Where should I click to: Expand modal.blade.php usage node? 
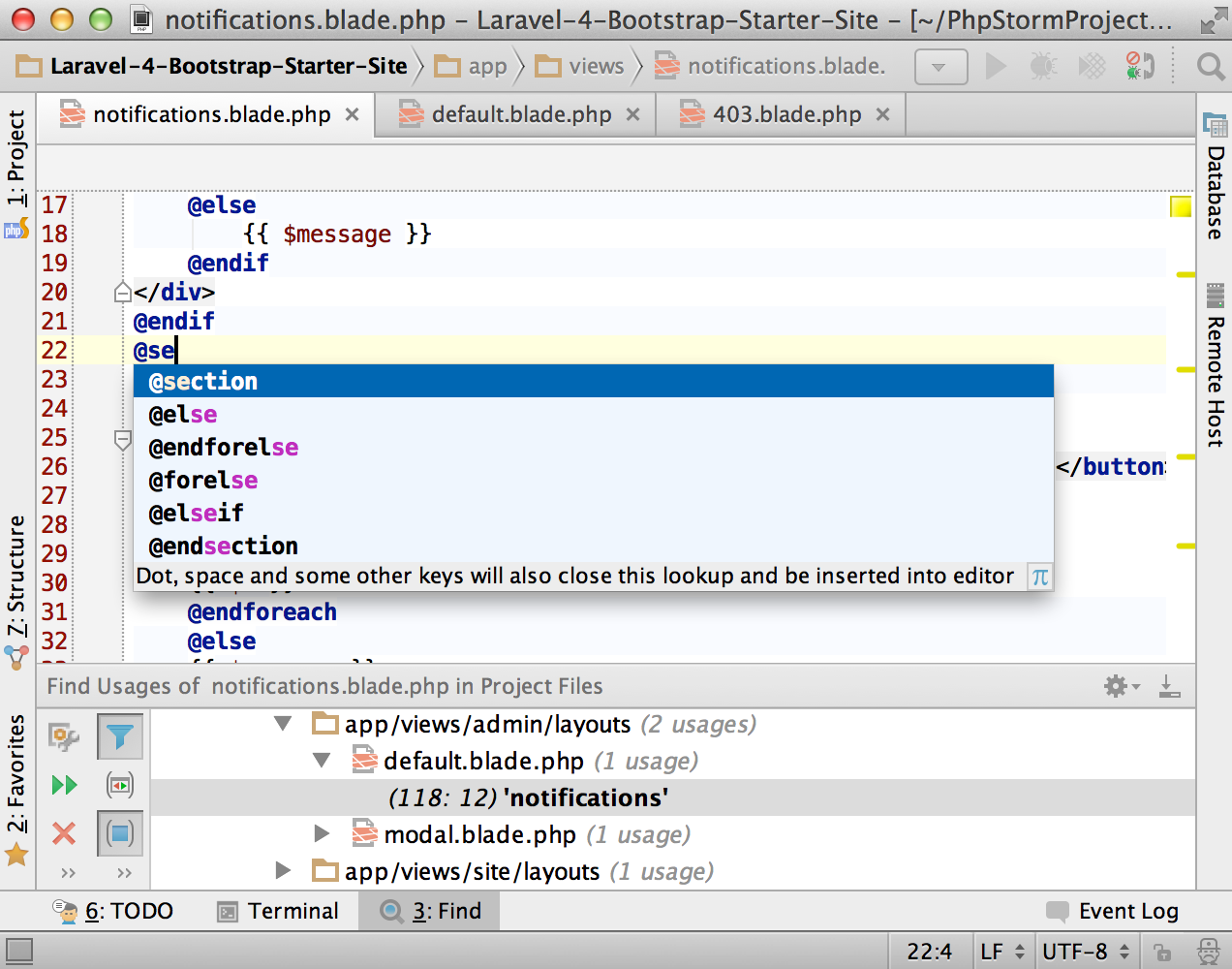pos(323,834)
